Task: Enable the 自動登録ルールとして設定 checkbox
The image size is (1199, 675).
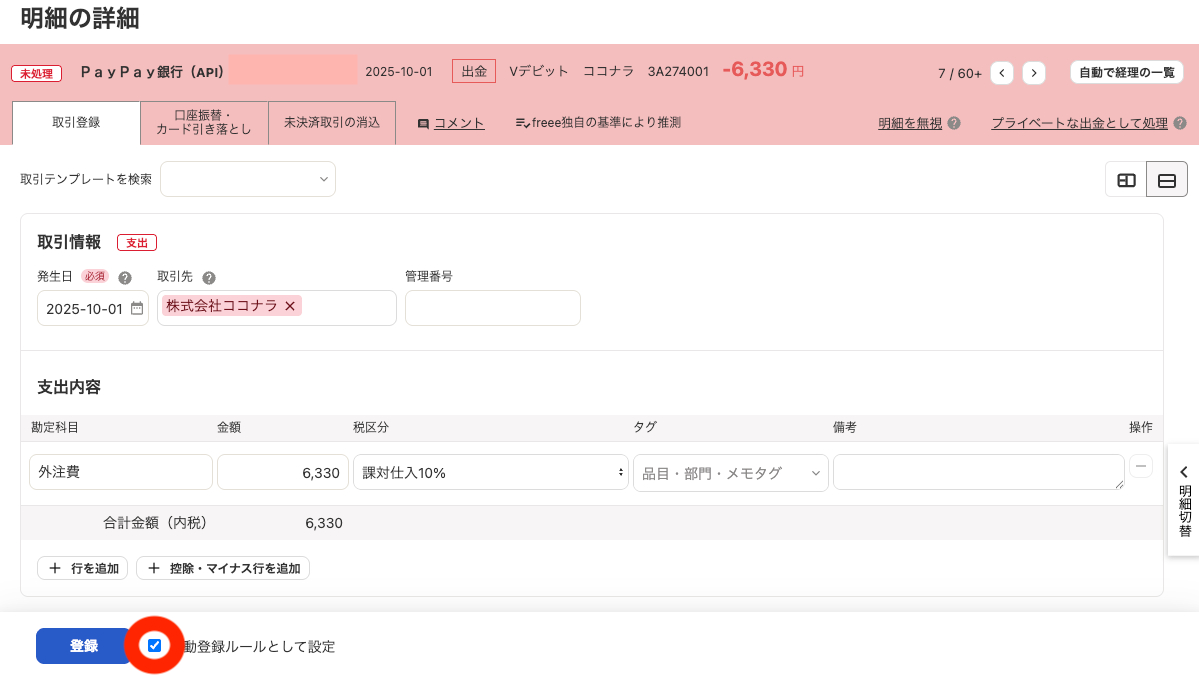Action: click(x=154, y=646)
